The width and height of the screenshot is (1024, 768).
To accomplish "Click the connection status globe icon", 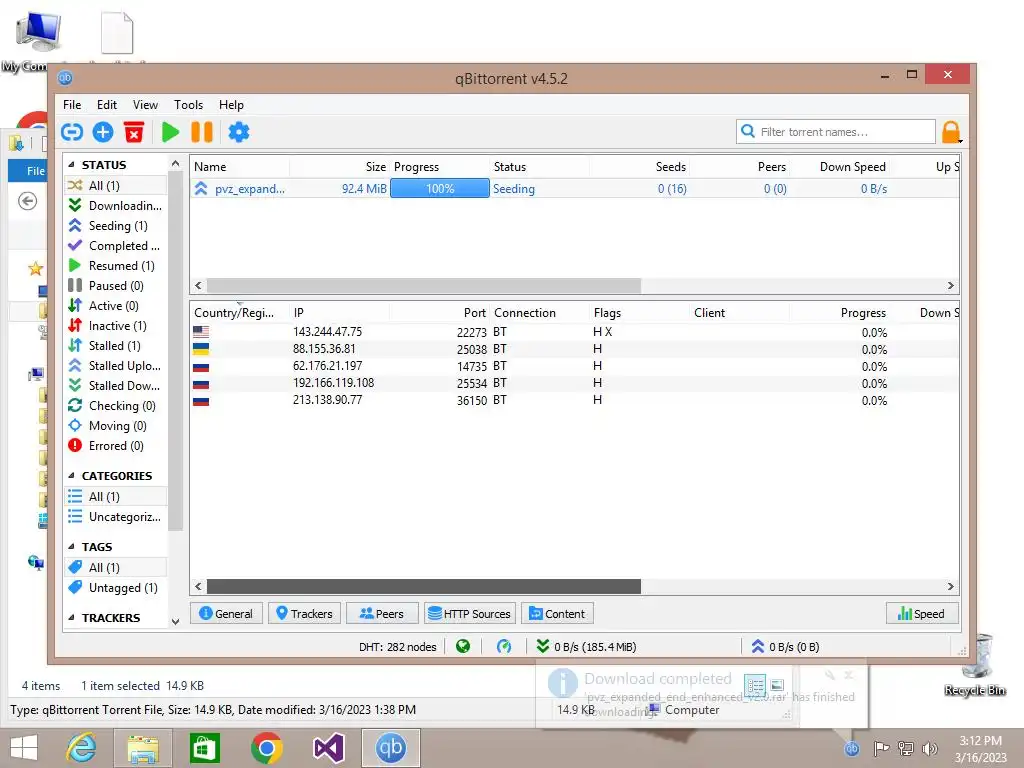I will click(463, 647).
